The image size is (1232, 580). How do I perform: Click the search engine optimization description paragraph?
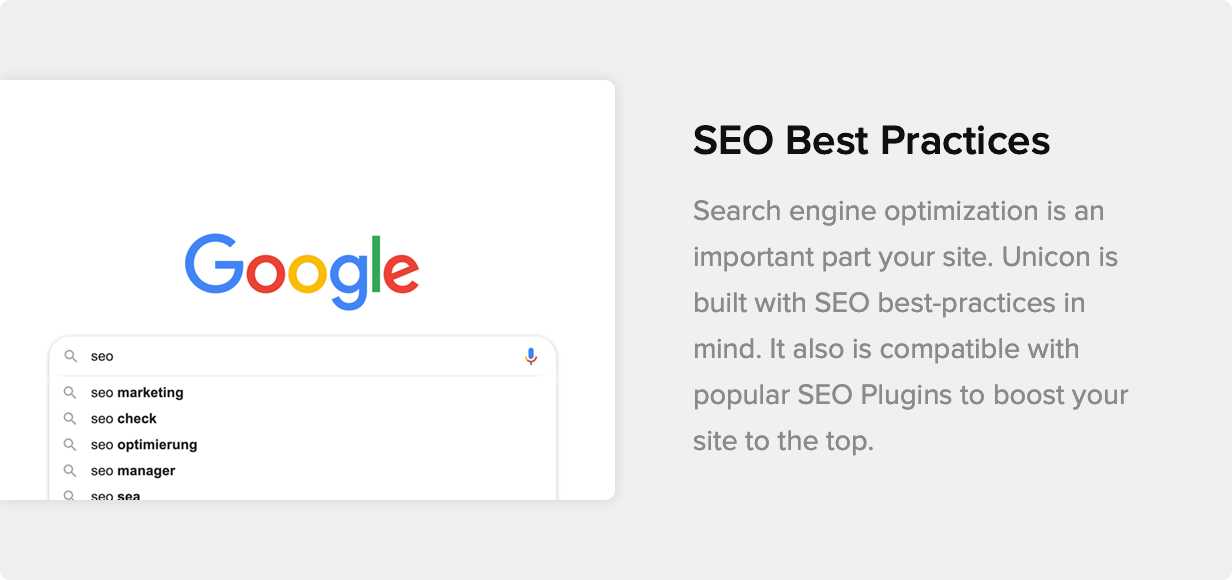tap(910, 326)
